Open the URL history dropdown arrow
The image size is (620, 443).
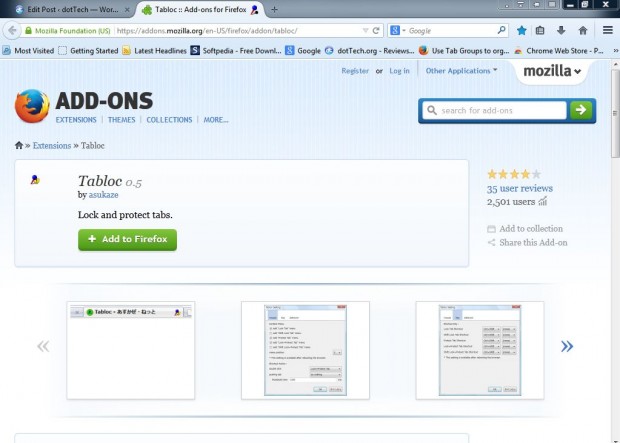click(365, 30)
